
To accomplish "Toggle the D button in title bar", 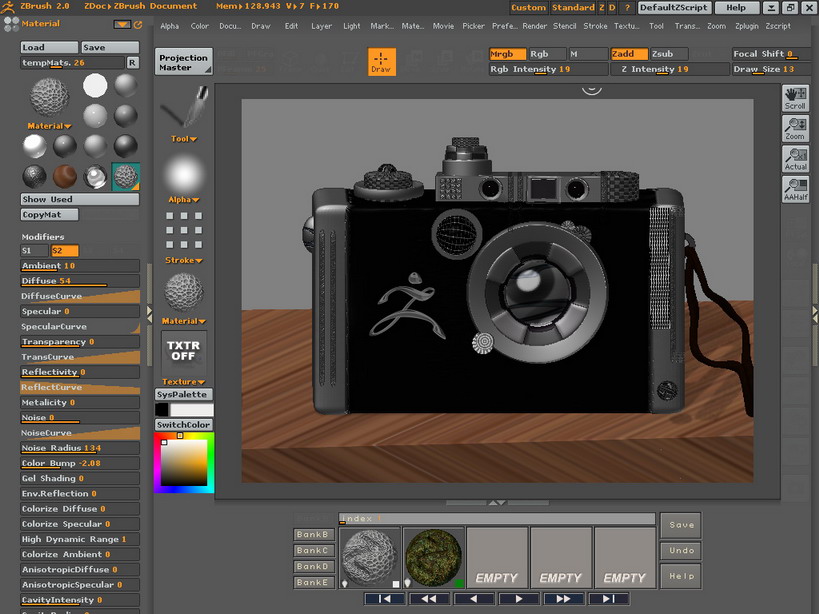I will click(612, 7).
